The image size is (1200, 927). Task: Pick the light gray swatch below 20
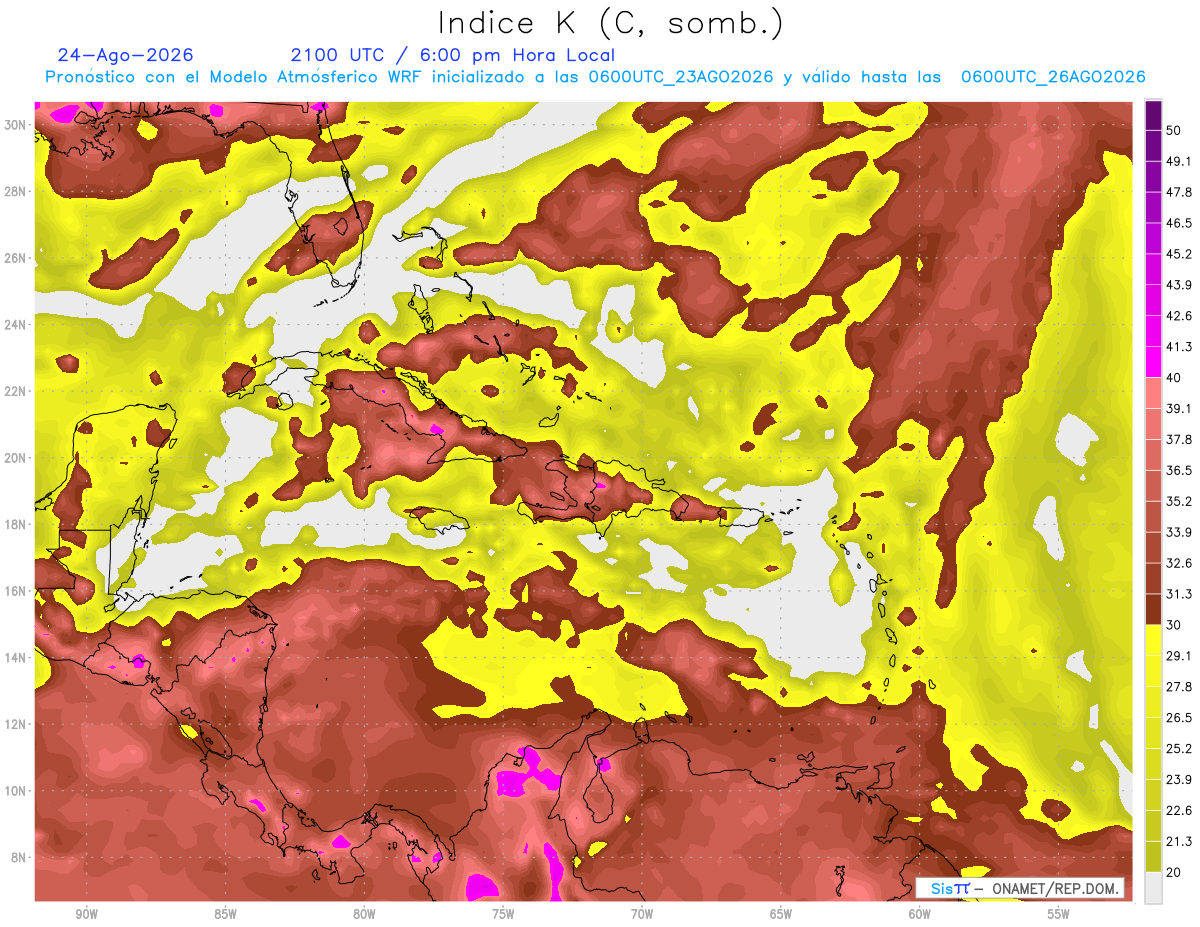point(1153,888)
